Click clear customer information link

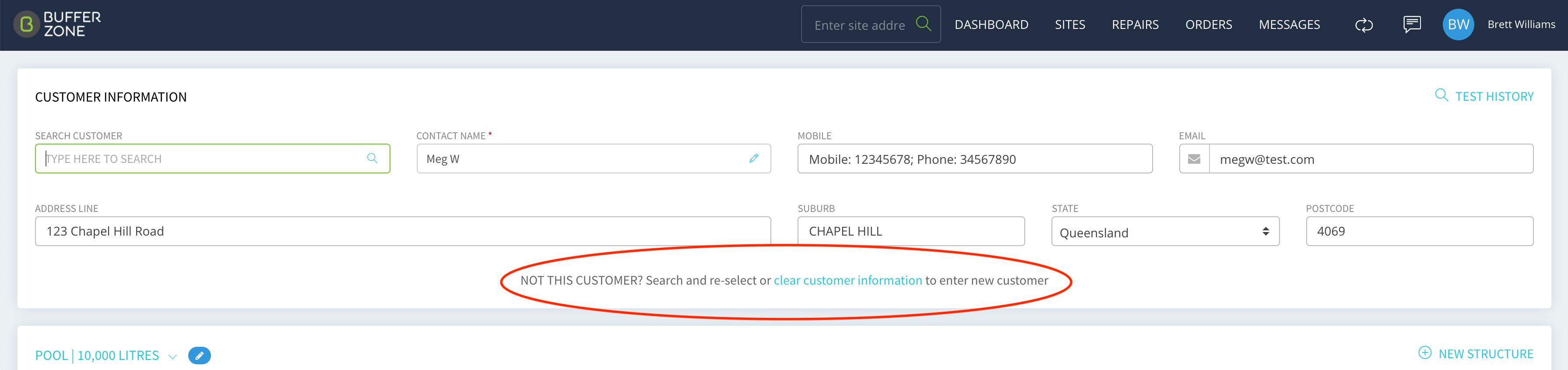click(x=847, y=280)
